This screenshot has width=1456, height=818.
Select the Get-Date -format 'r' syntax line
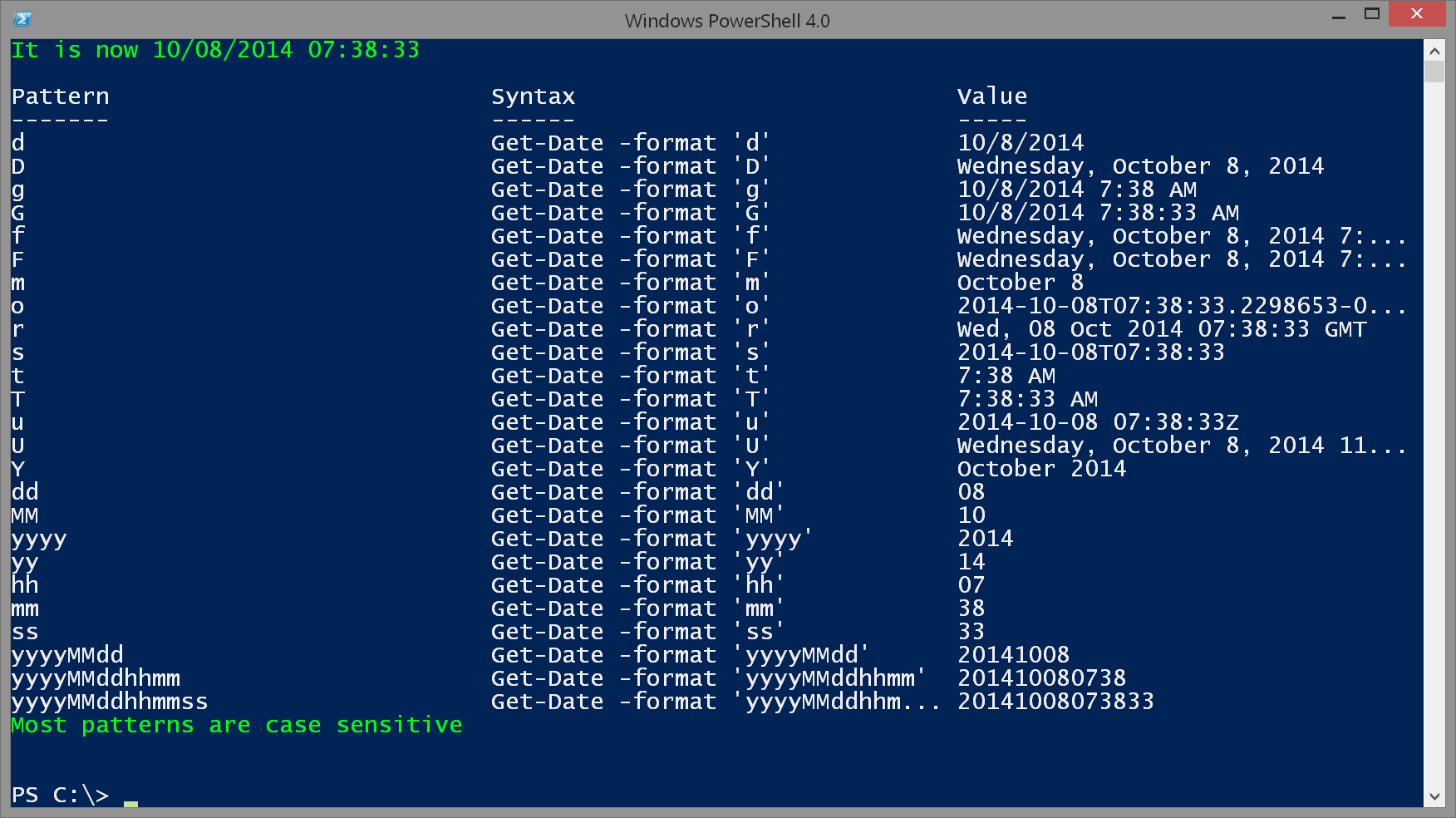tap(627, 329)
